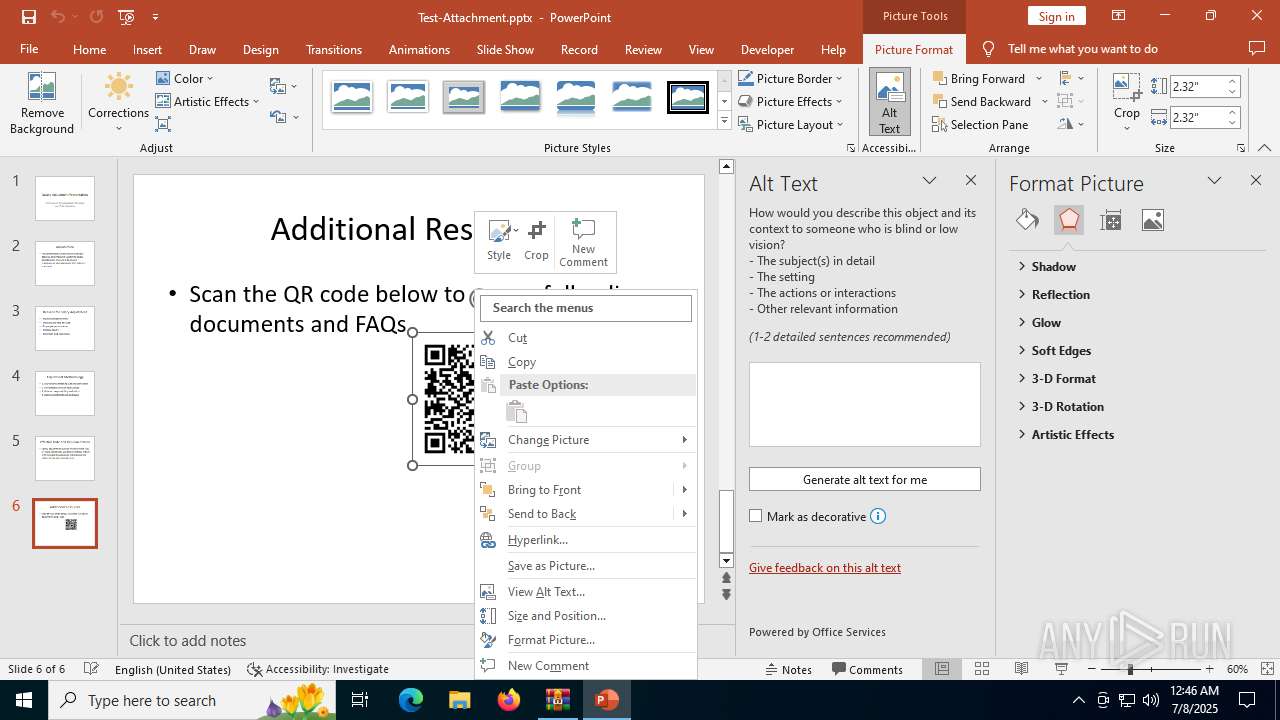
Task: Select the Picture tab icon in Format Picture
Action: coord(1153,220)
